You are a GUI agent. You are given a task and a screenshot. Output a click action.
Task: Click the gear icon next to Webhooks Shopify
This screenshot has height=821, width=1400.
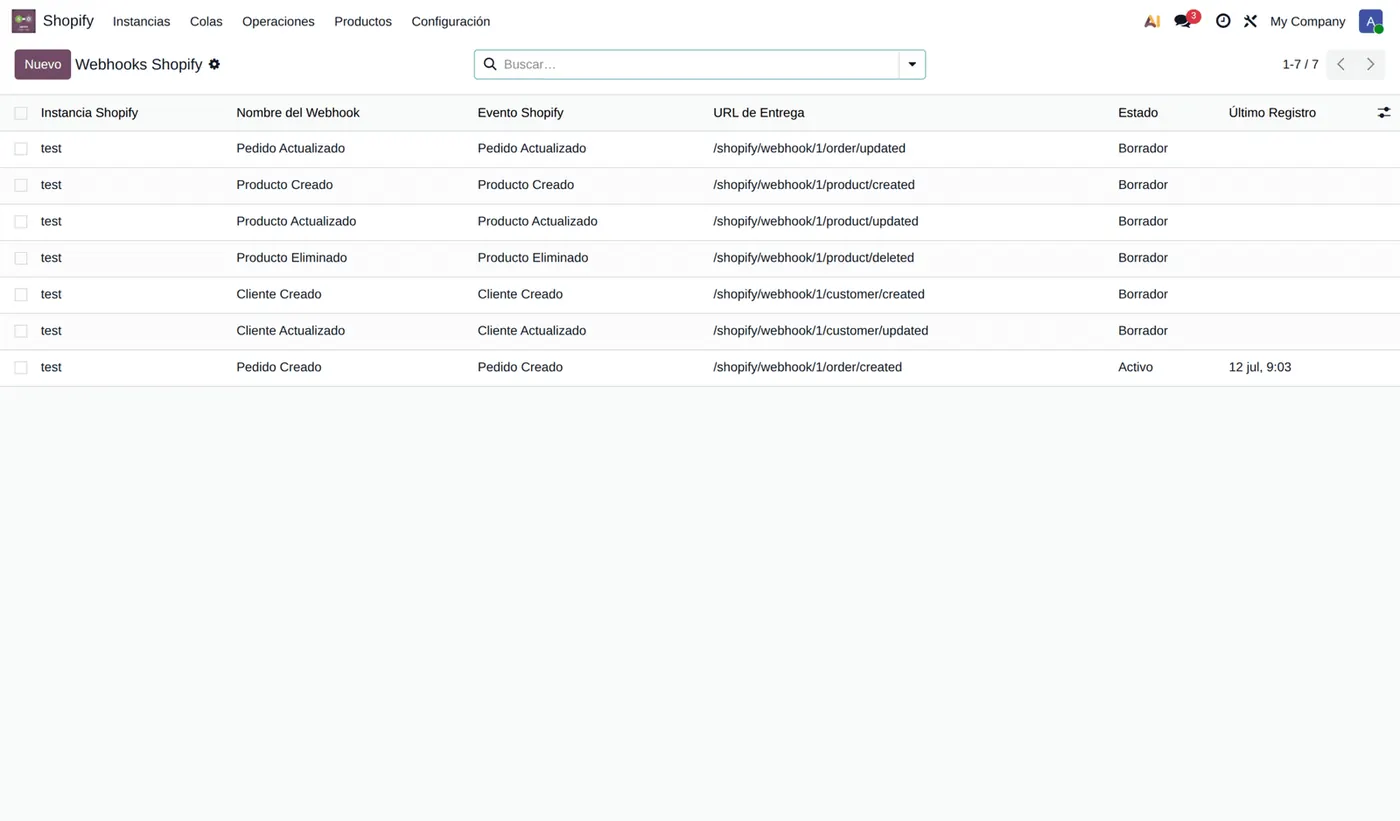point(214,64)
